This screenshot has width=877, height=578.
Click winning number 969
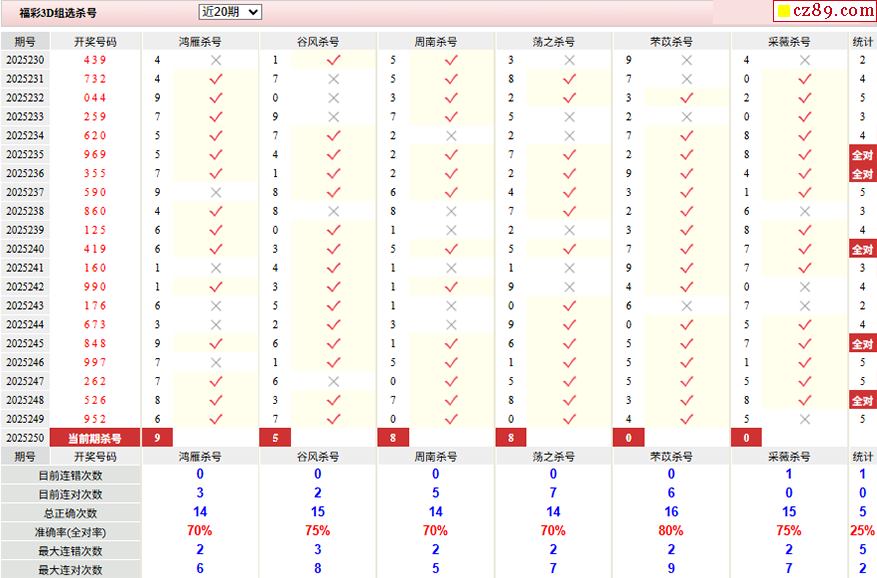[95, 154]
